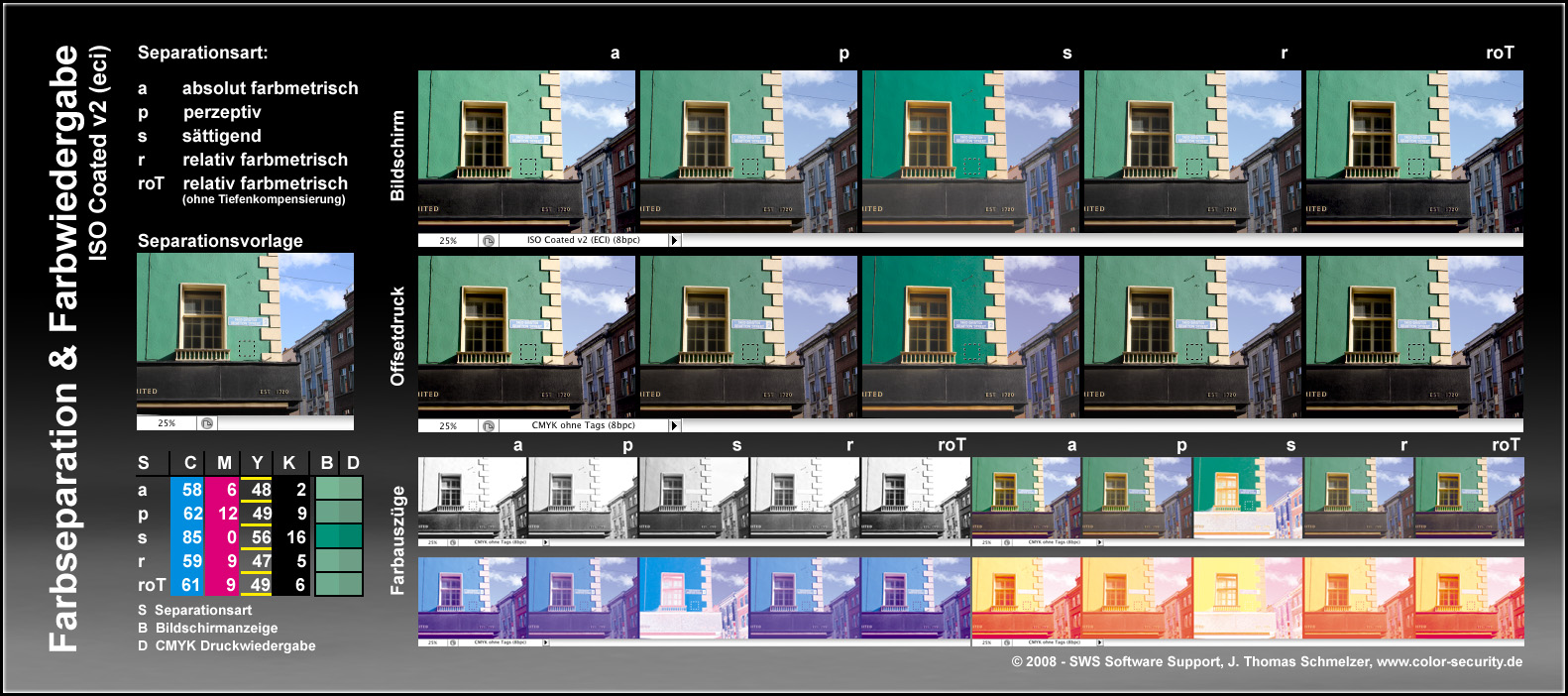Viewport: 1568px width, 696px height.
Task: Click the first black-and-white 'a' separation thumbnail
Action: (x=472, y=498)
